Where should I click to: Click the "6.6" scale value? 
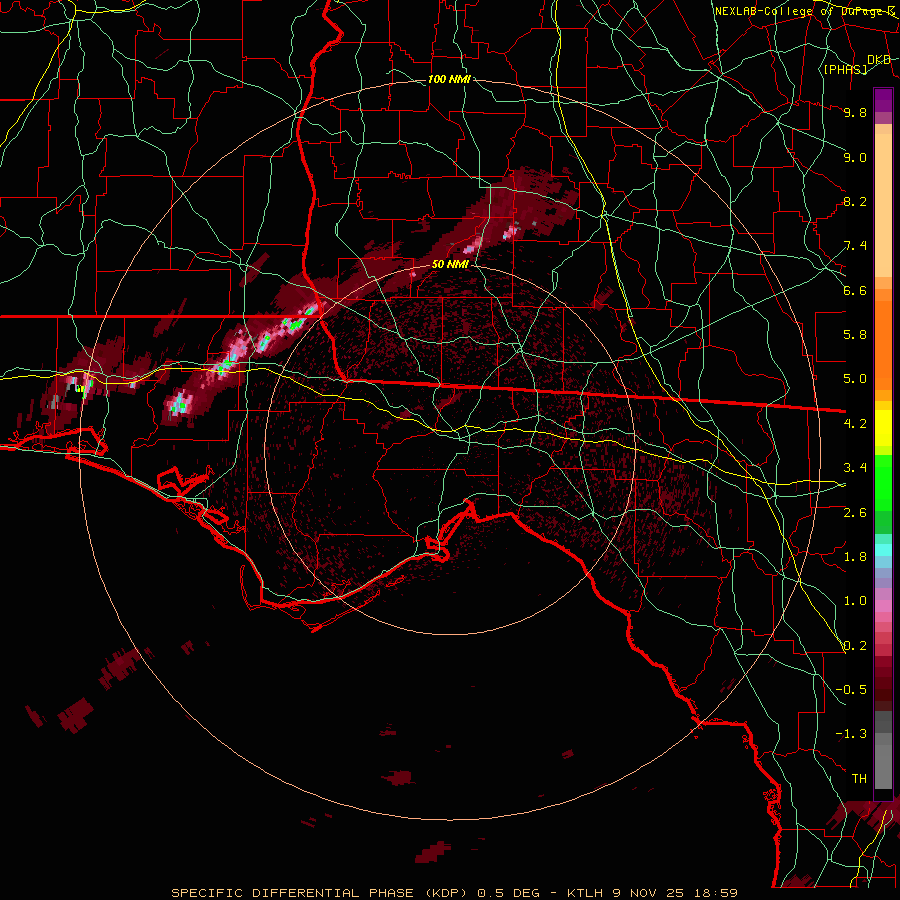(855, 290)
